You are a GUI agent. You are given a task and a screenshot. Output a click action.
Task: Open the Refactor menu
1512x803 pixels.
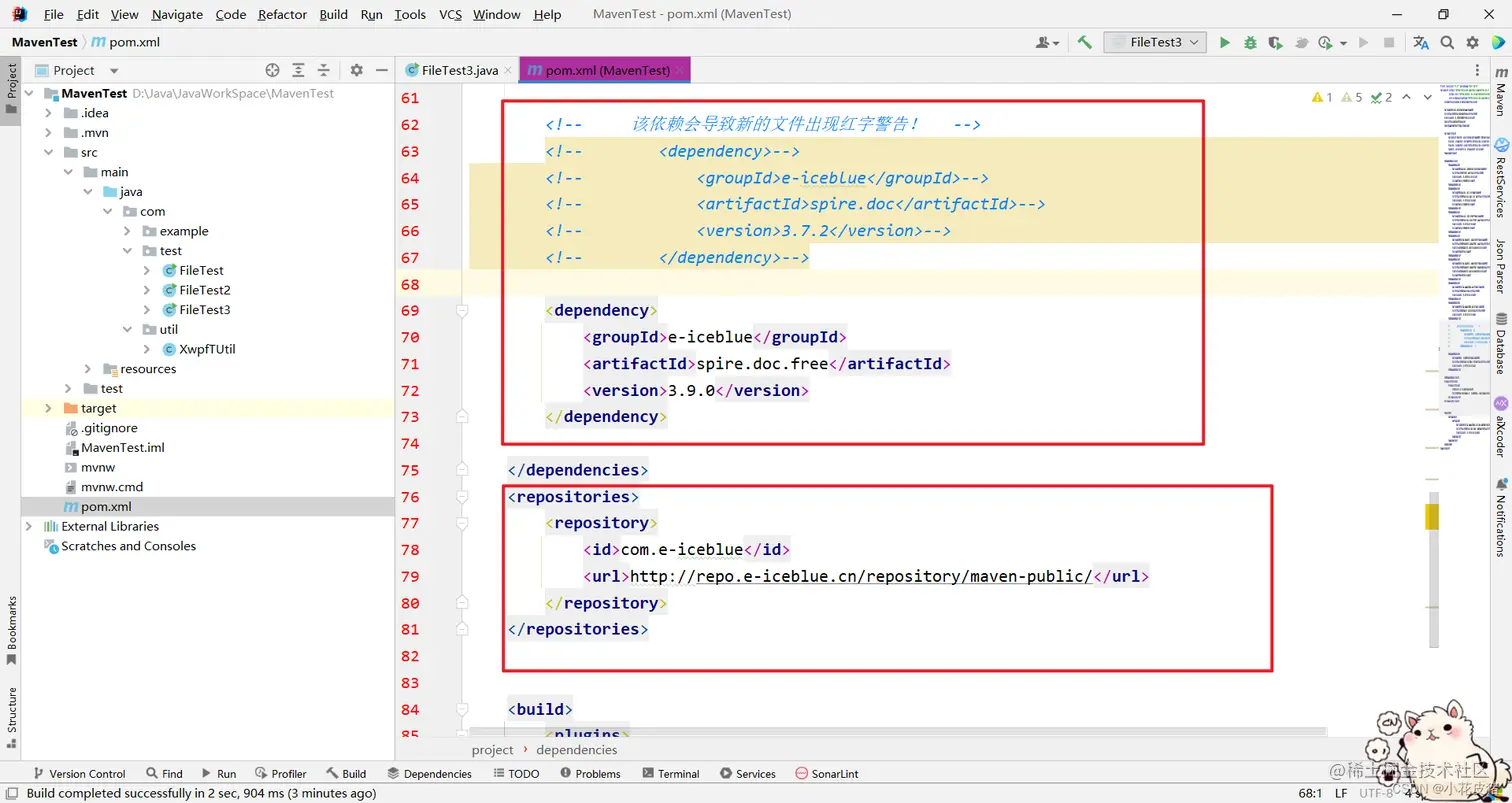283,14
